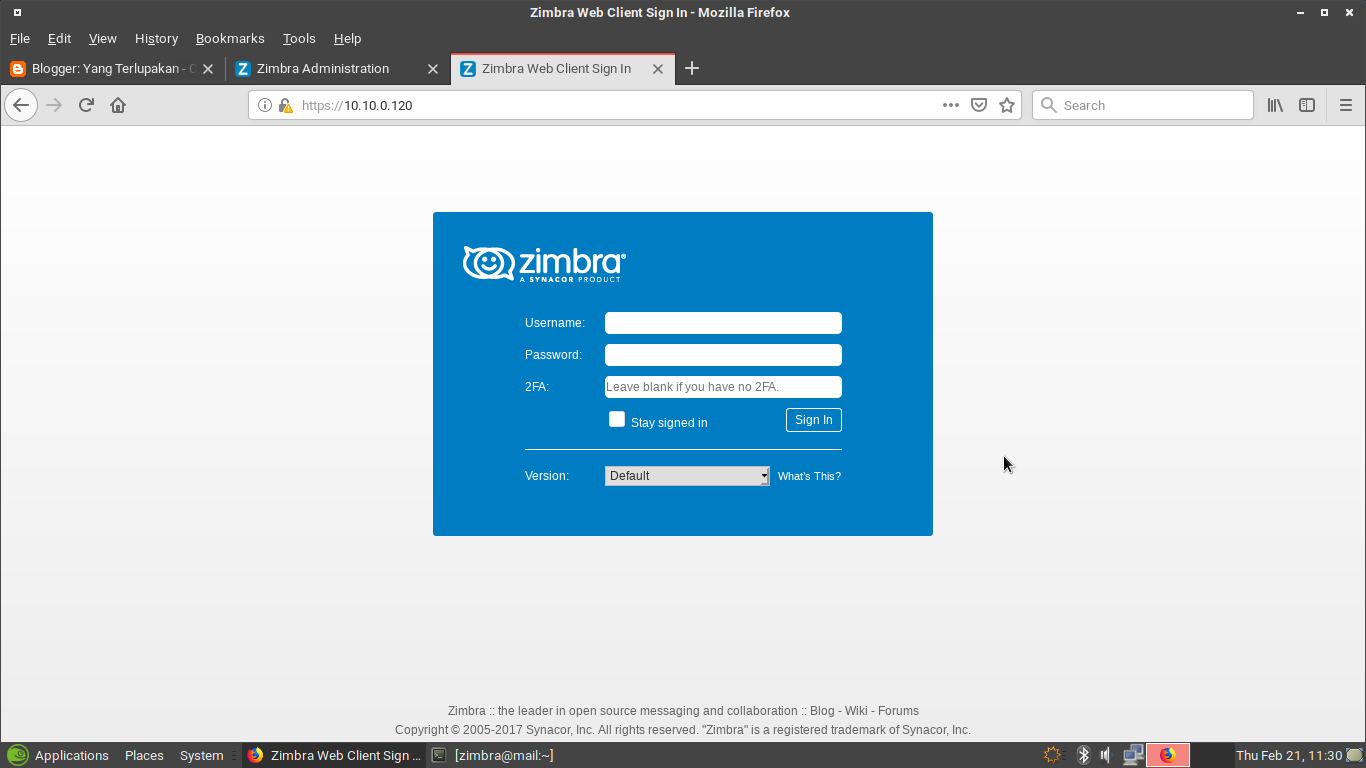Go back to the previous page

21,105
